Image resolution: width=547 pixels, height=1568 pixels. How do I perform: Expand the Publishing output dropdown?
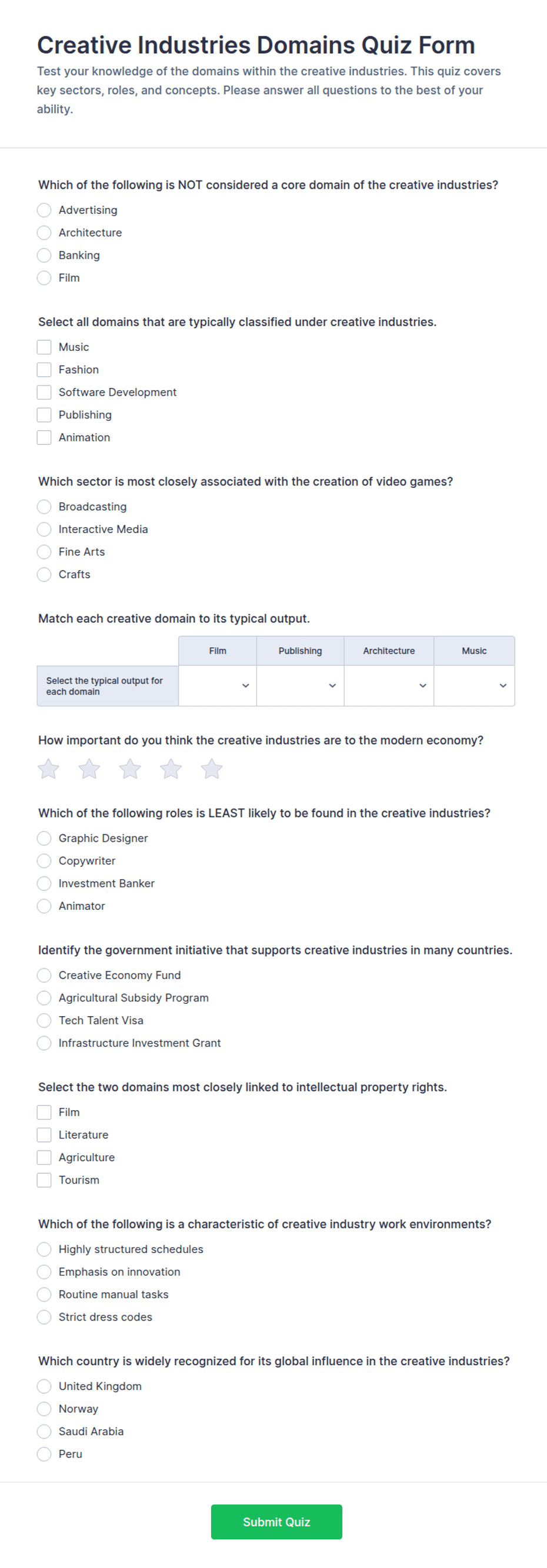coord(301,685)
